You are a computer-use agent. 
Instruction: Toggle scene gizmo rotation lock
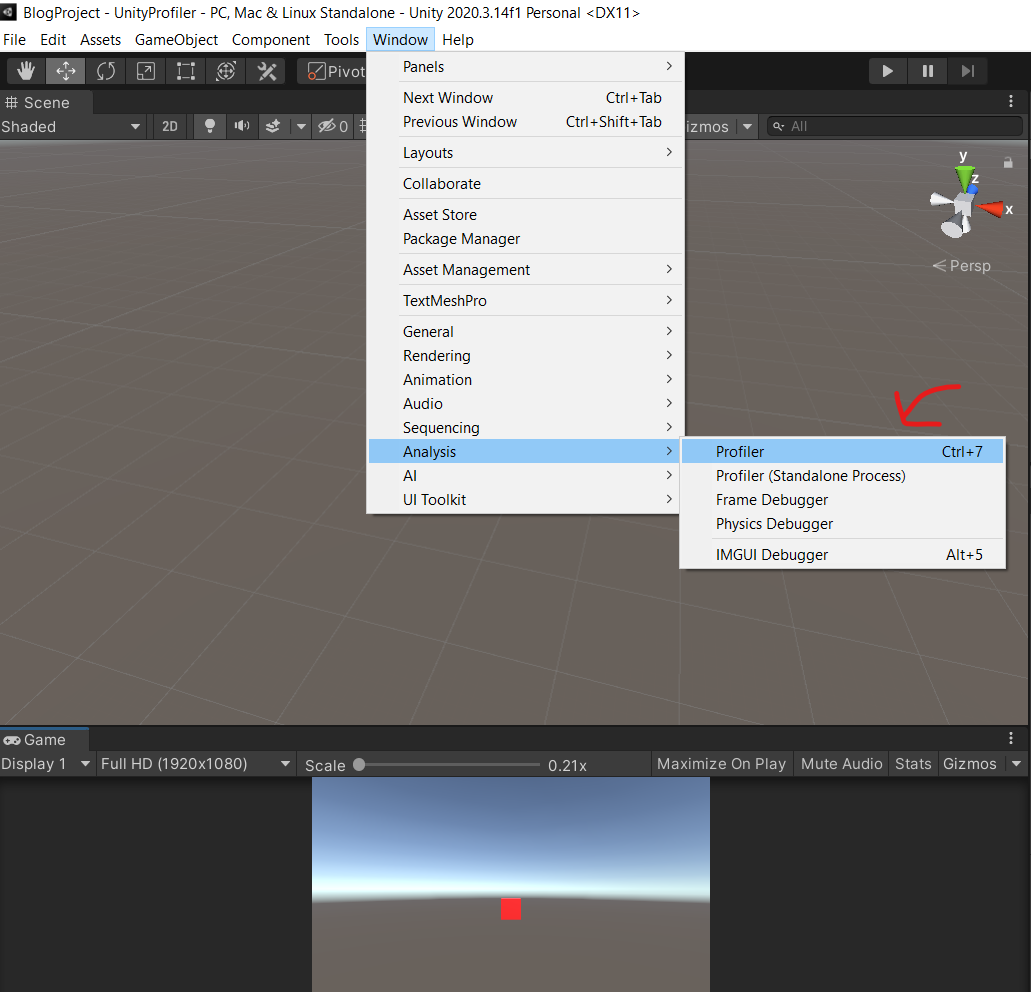coord(1008,162)
